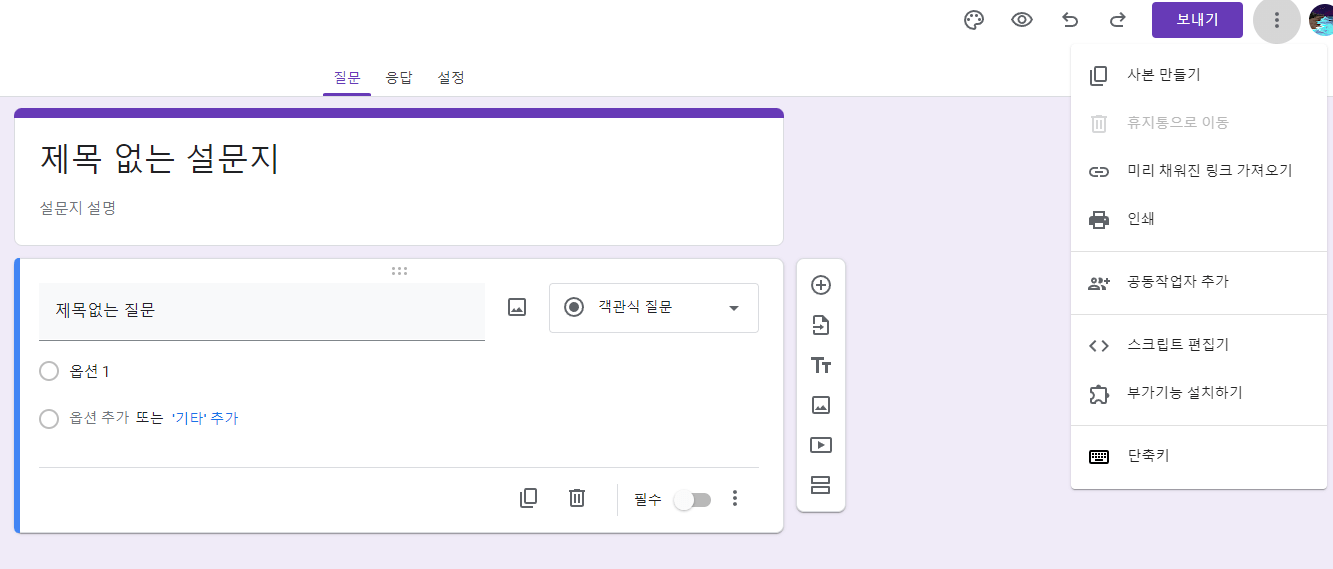Image resolution: width=1333 pixels, height=569 pixels.
Task: Choose 부가기능 설치하기 from the menu
Action: coord(1199,393)
